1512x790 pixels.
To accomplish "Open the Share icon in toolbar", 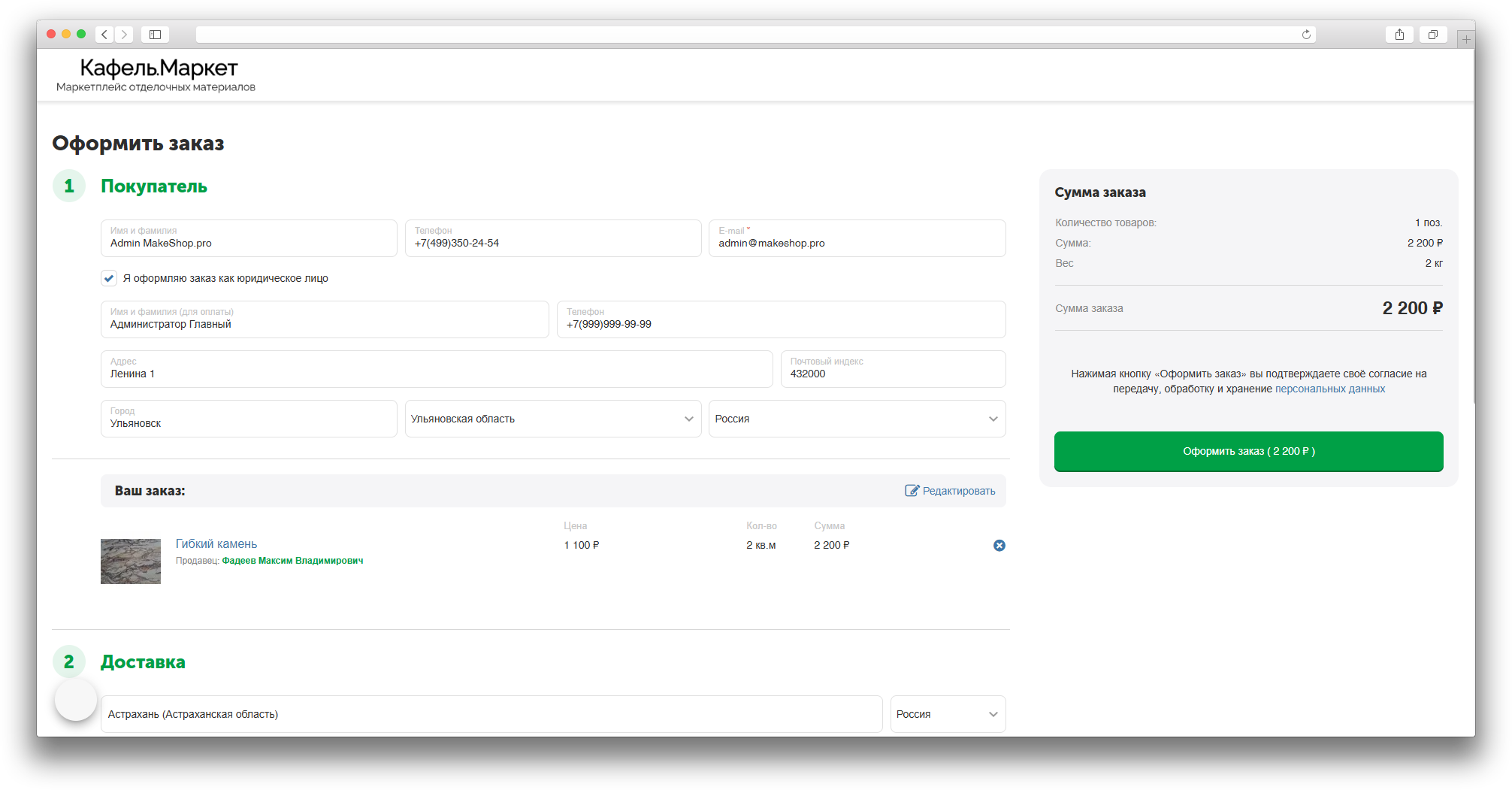I will tap(1399, 35).
